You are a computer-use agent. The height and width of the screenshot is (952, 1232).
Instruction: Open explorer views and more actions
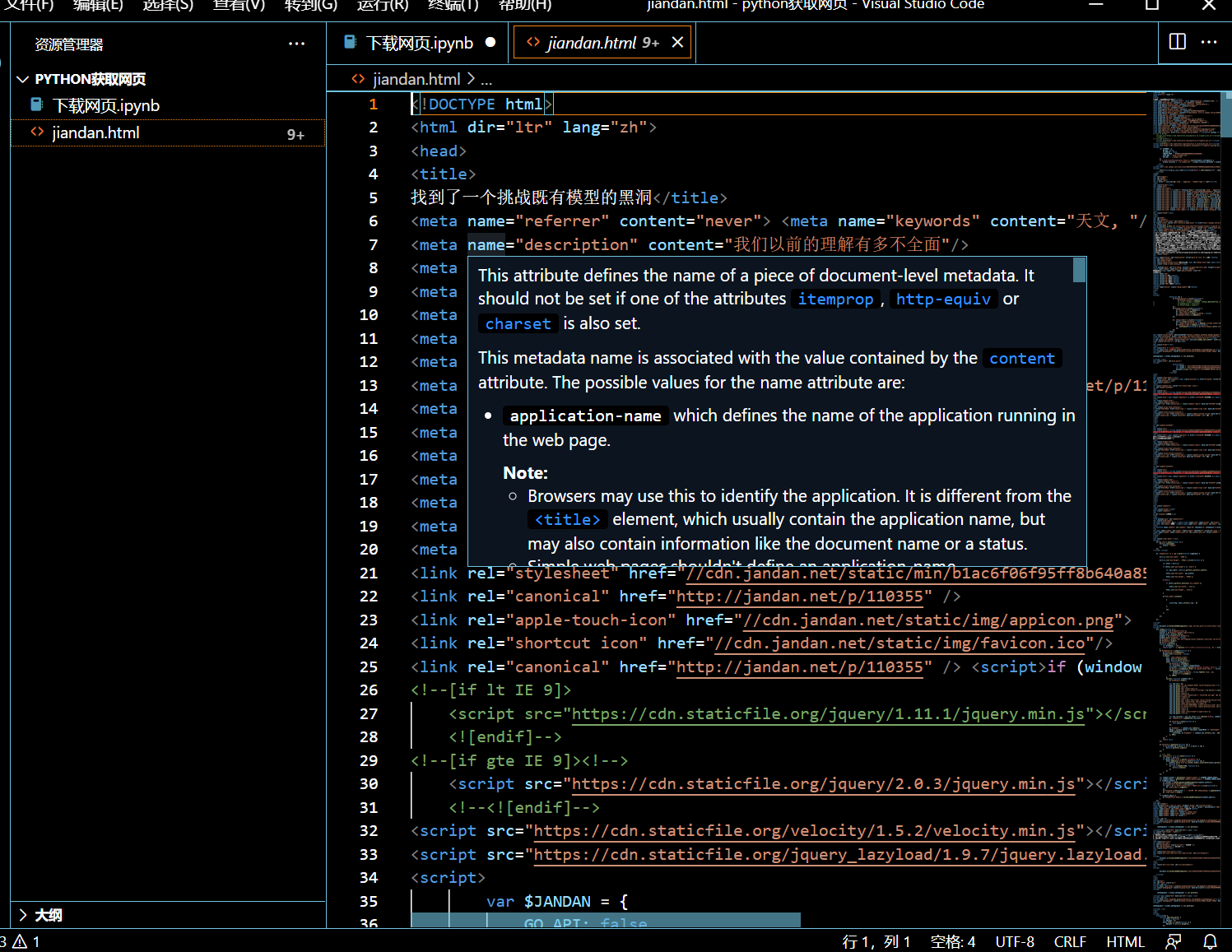[296, 44]
